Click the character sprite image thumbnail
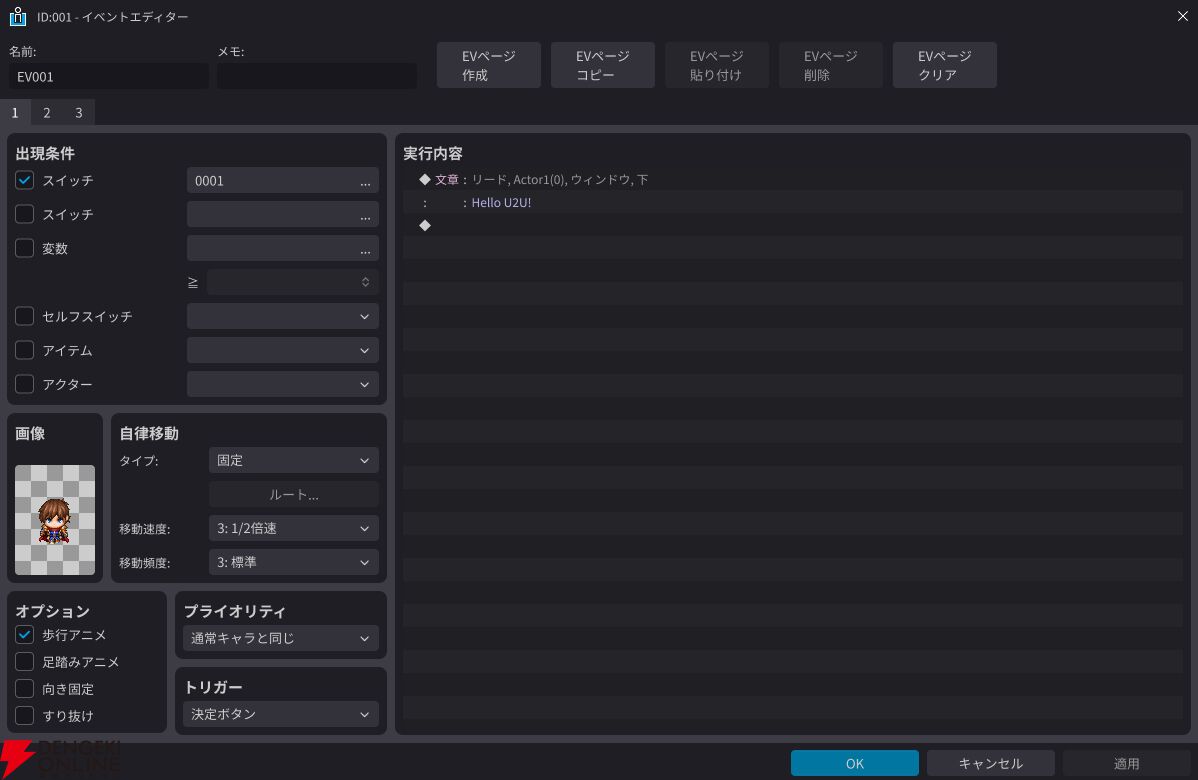This screenshot has width=1198, height=780. 55,519
